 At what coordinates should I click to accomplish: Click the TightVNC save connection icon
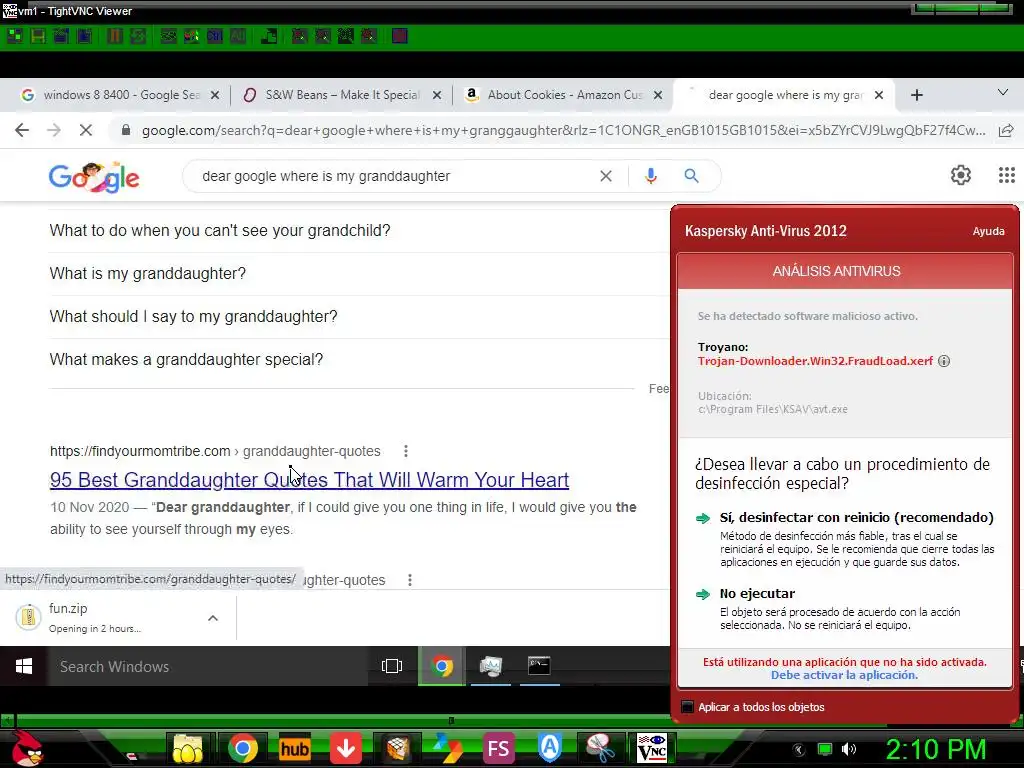pos(38,36)
